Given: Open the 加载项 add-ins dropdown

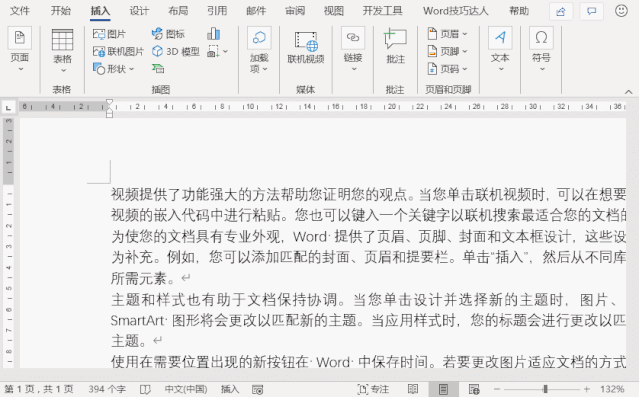Looking at the screenshot, I should tap(259, 51).
